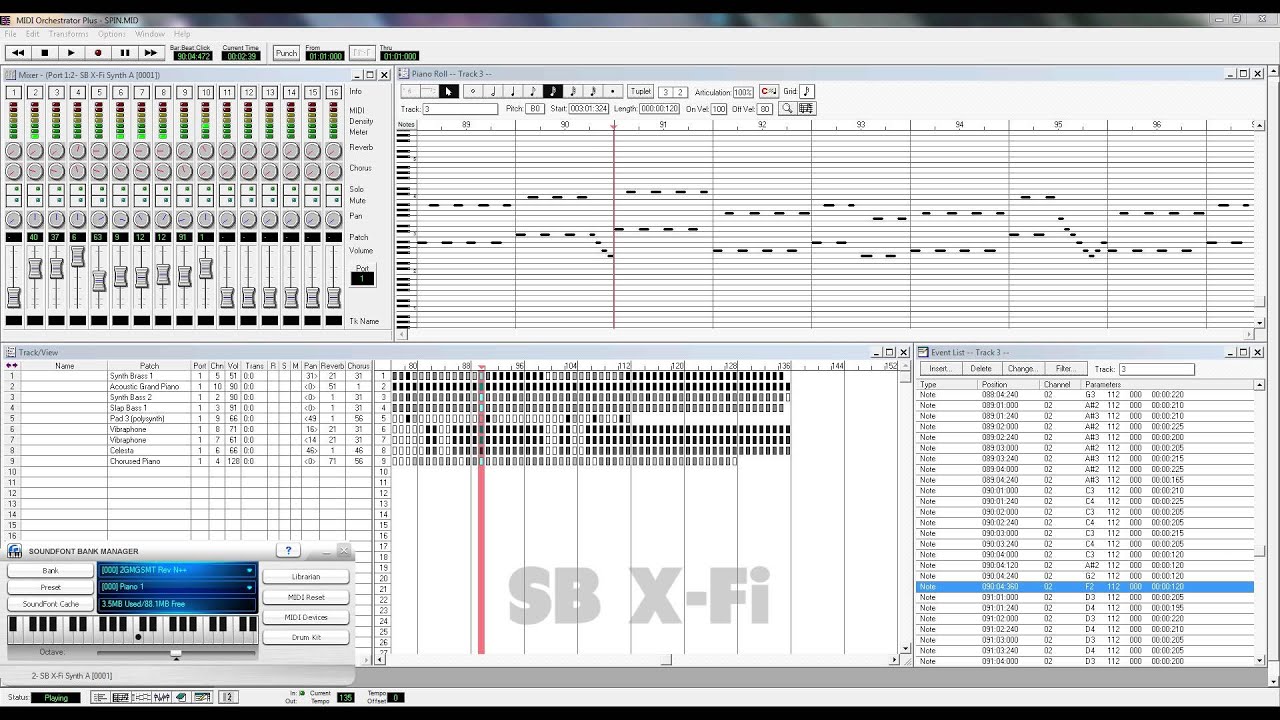The height and width of the screenshot is (720, 1280).
Task: Click the green book icon in status bar
Action: click(x=181, y=697)
